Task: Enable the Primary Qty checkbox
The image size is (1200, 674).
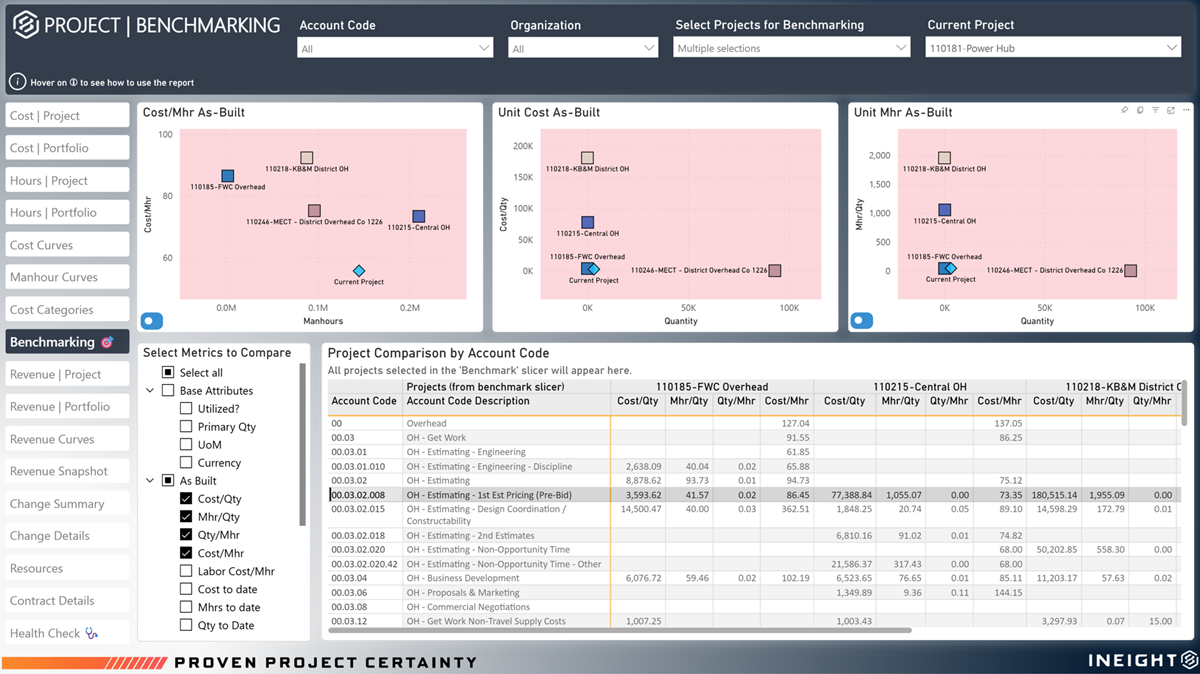Action: point(186,426)
